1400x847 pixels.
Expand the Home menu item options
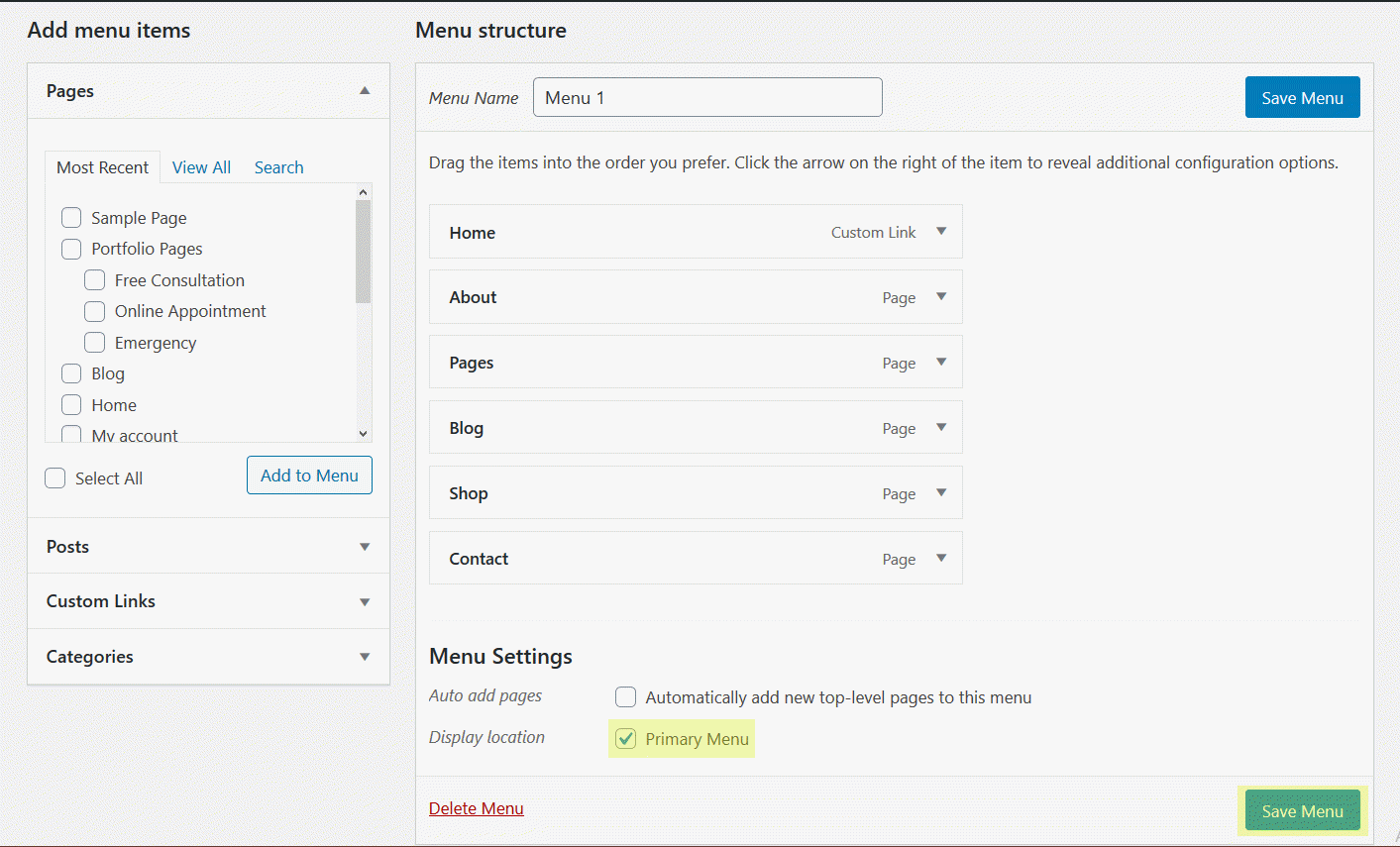[x=941, y=232]
